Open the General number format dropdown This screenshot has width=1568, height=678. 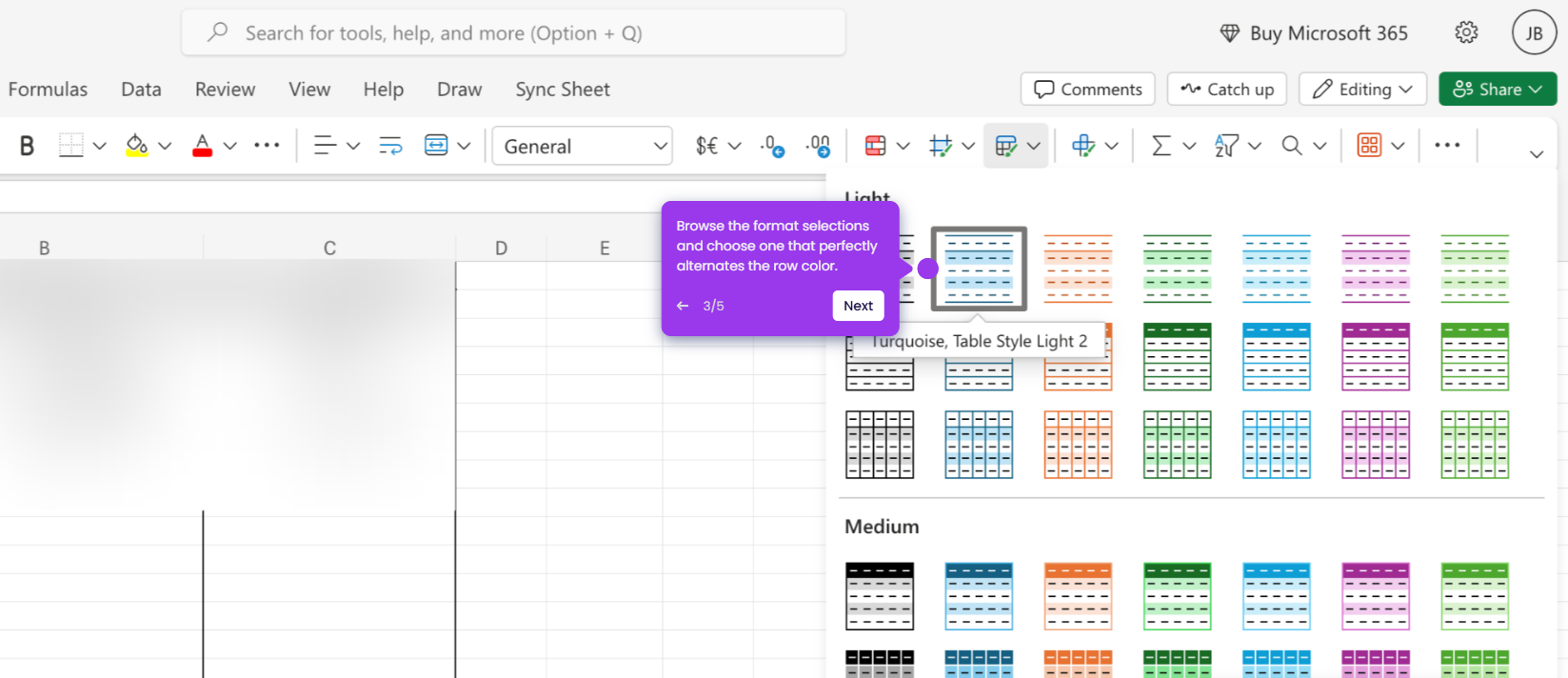(x=583, y=146)
